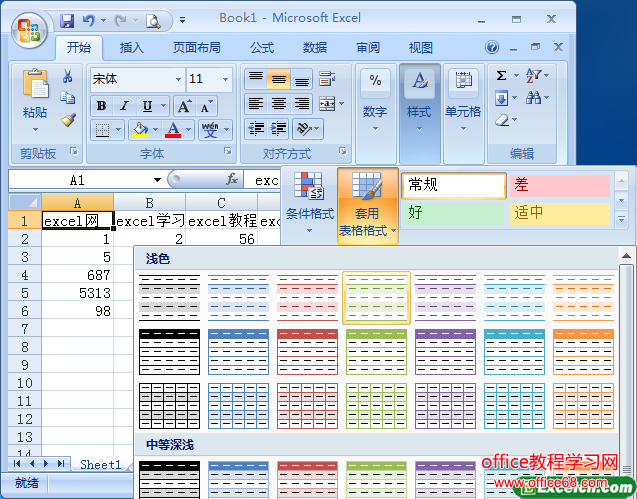Increase font size with the large A
This screenshot has width=637, height=499.
click(x=184, y=106)
